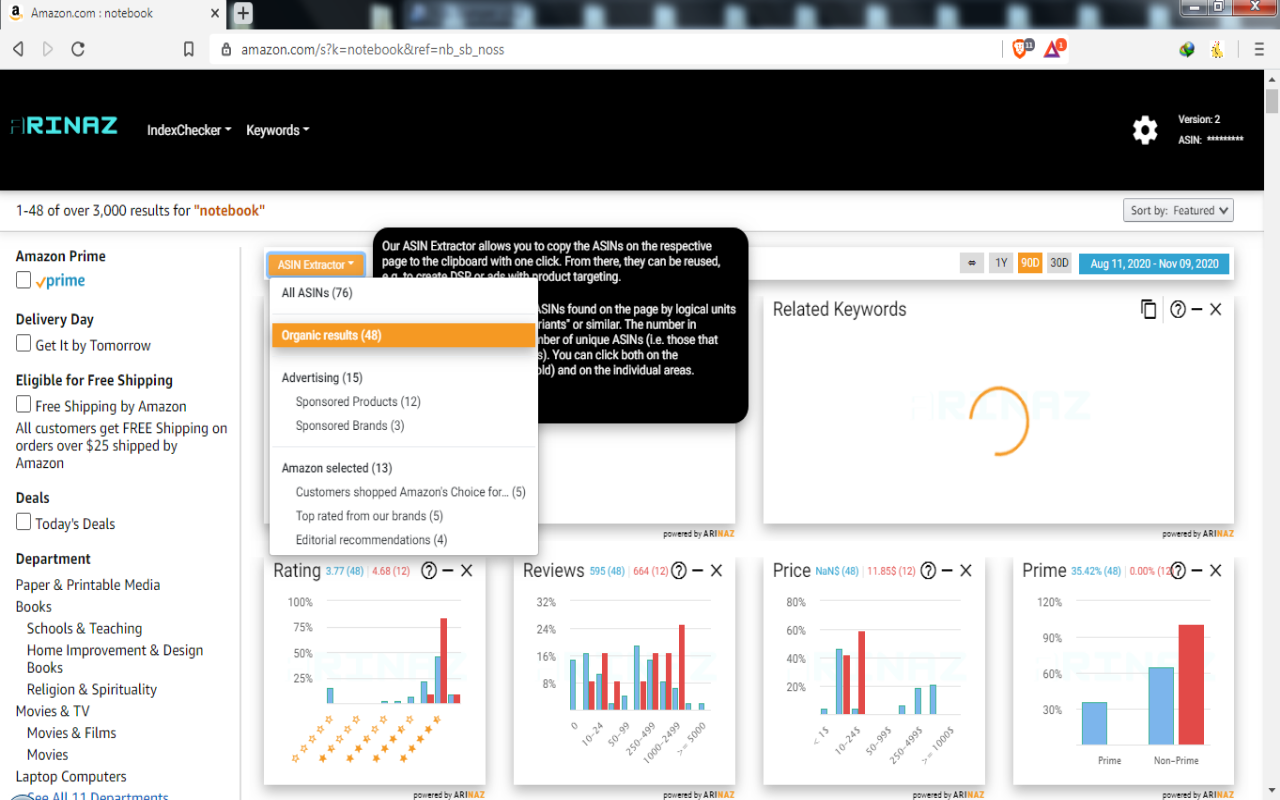
Task: Open help for Related Keywords widget
Action: click(1178, 309)
